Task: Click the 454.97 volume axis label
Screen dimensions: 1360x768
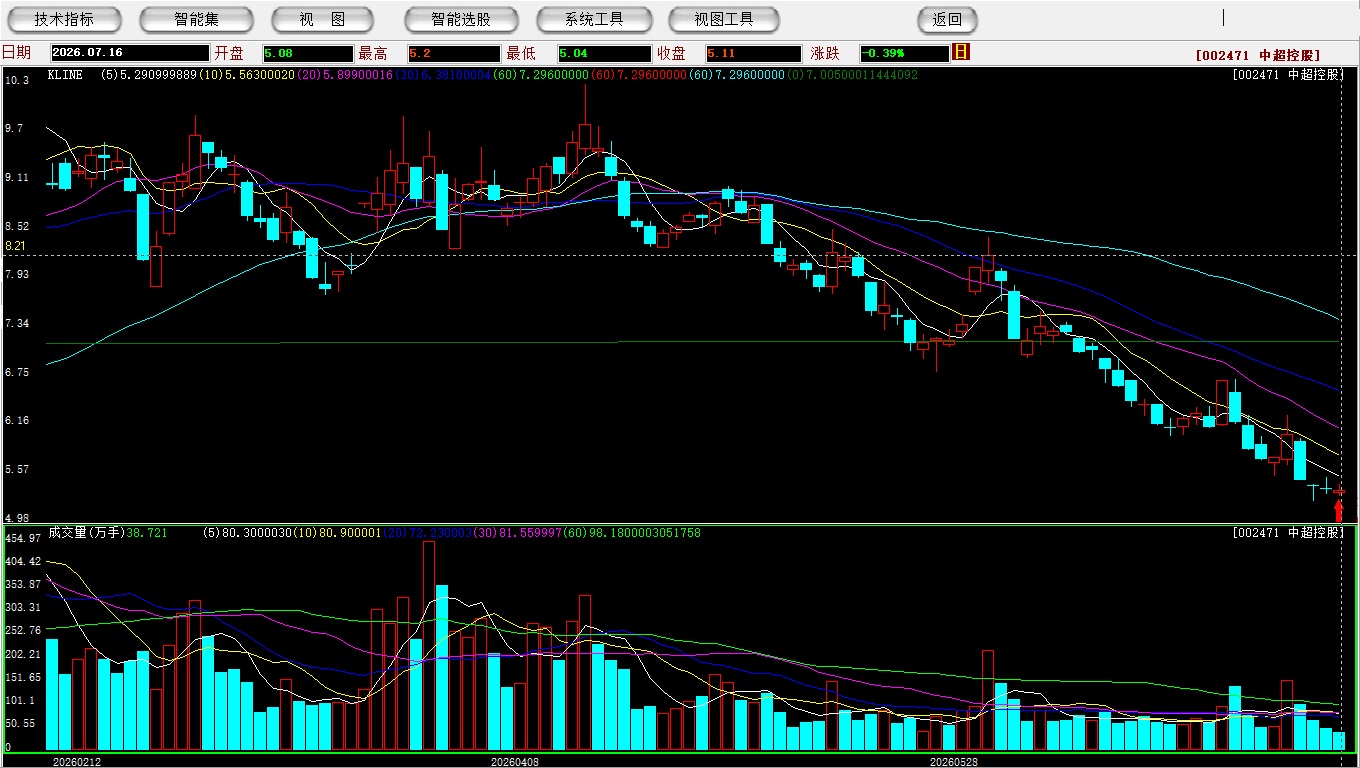Action: point(23,538)
